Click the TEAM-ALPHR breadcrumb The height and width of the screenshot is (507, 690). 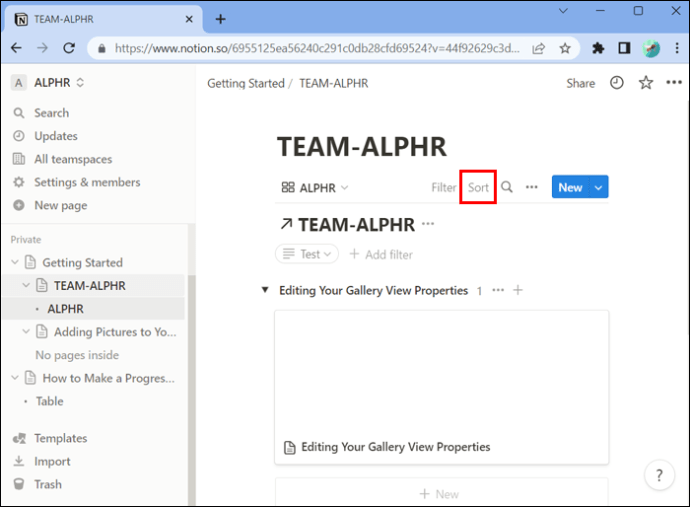click(334, 83)
